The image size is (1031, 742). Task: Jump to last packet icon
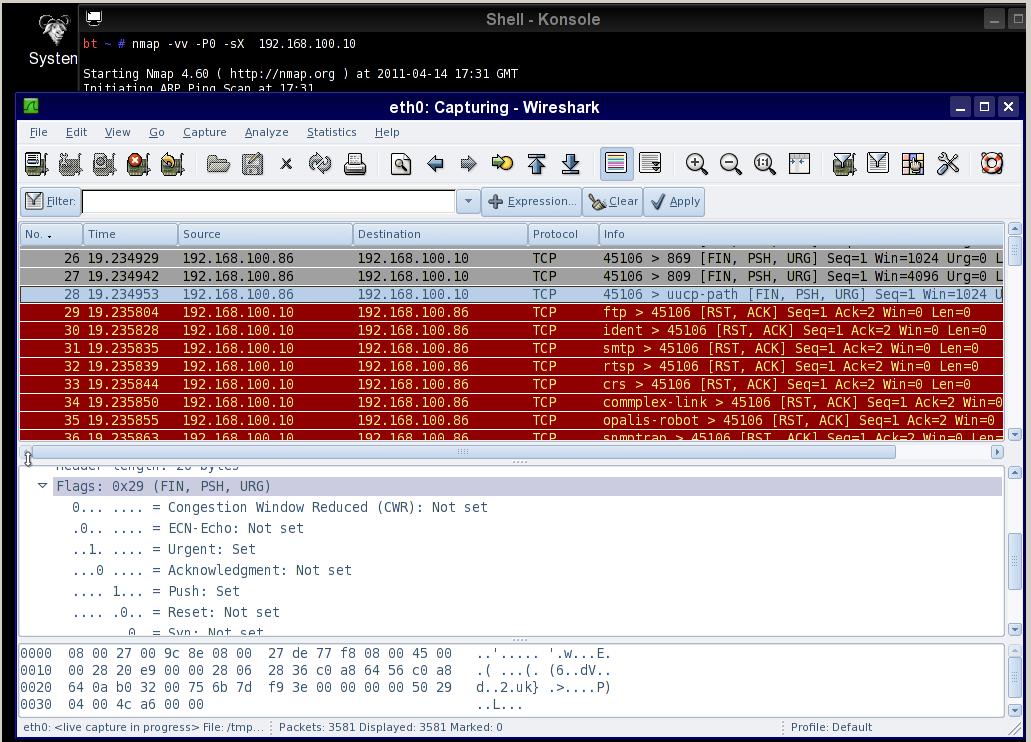coord(571,164)
